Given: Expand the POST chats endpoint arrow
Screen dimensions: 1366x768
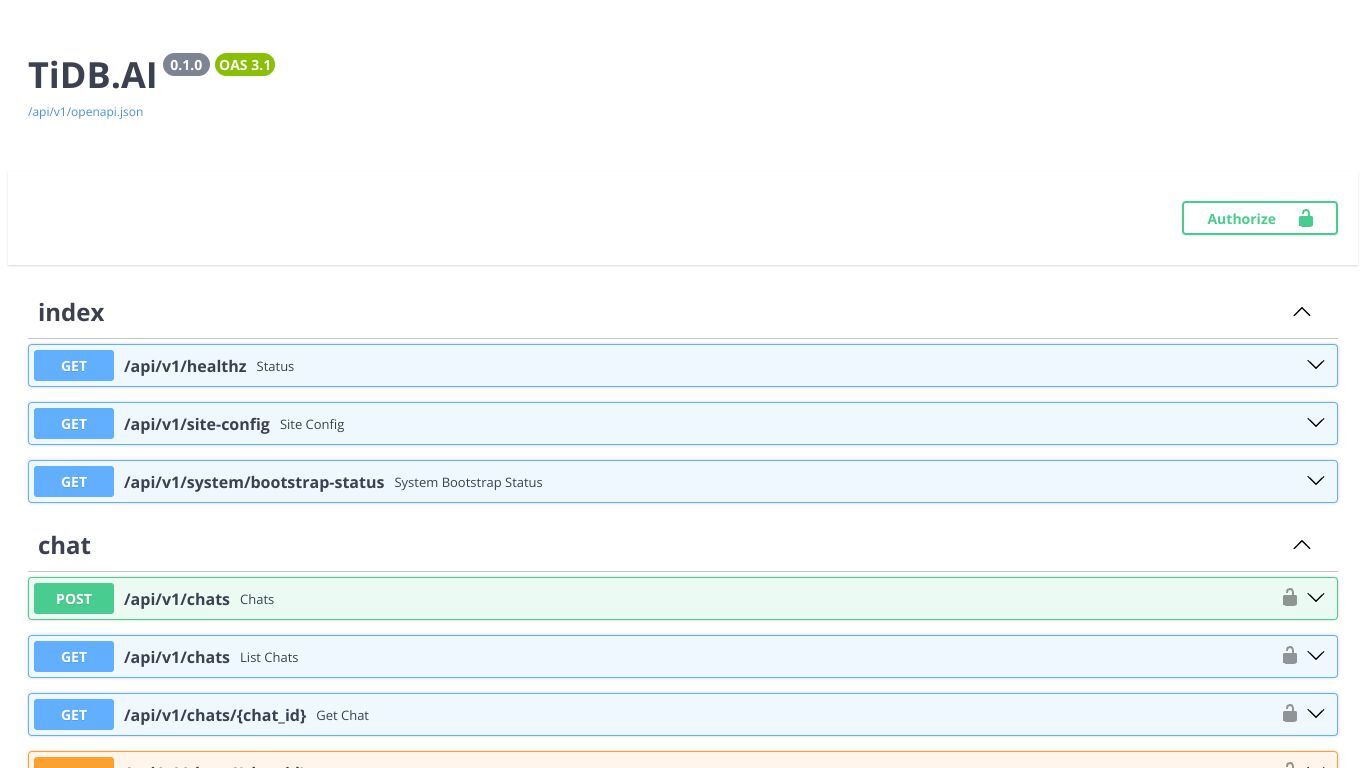Looking at the screenshot, I should [x=1316, y=598].
